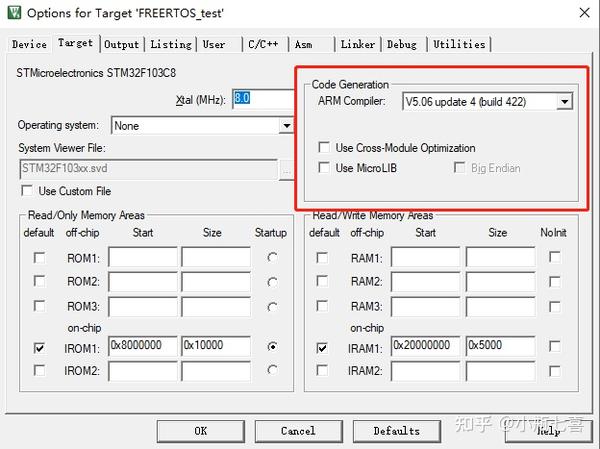Click the Xtal (MHz) input field
Viewport: 600px width, 449px height.
(263, 99)
